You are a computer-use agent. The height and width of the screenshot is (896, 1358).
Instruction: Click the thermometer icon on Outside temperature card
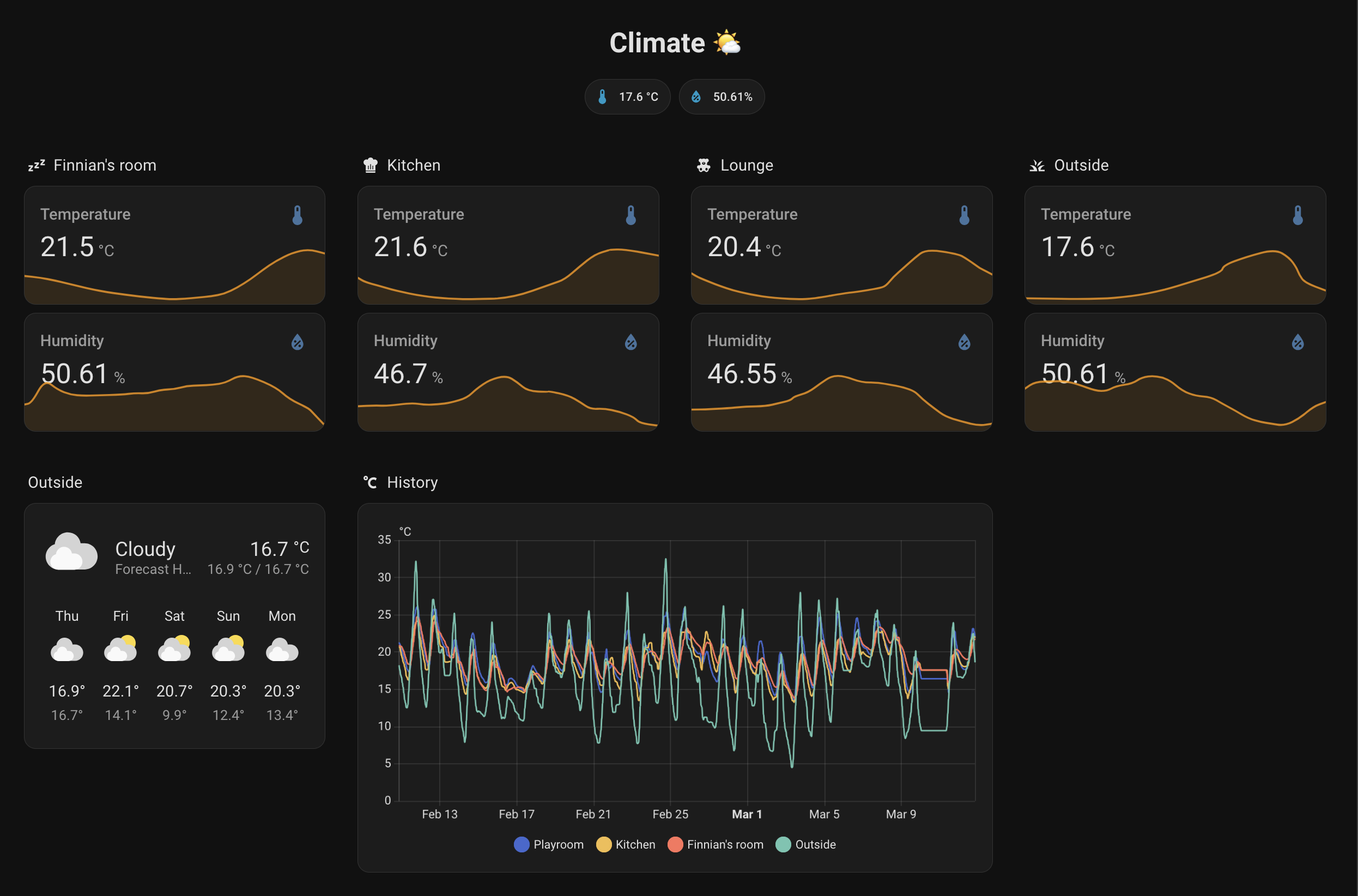1298,215
